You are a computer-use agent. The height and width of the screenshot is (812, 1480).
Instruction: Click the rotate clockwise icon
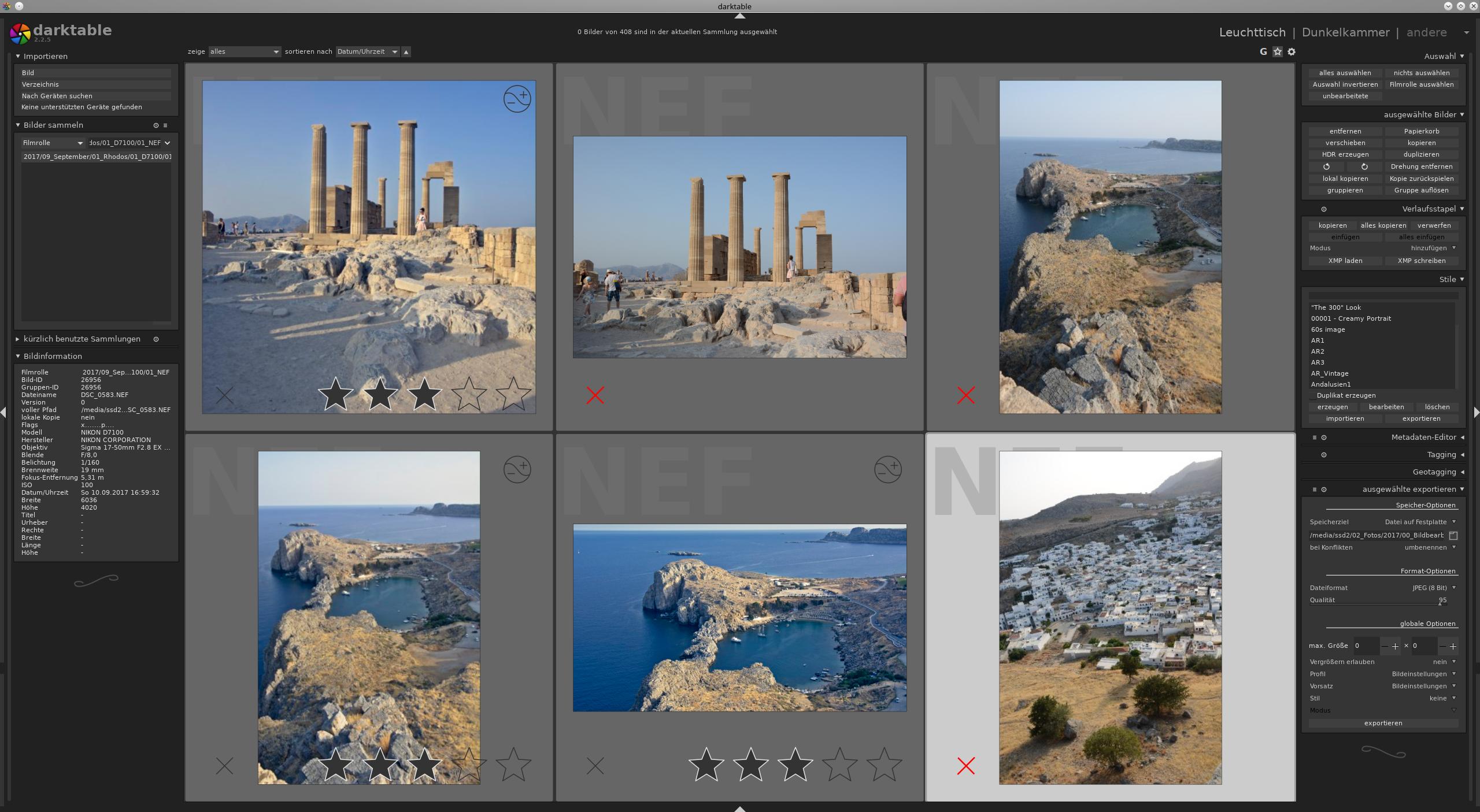tap(1364, 166)
